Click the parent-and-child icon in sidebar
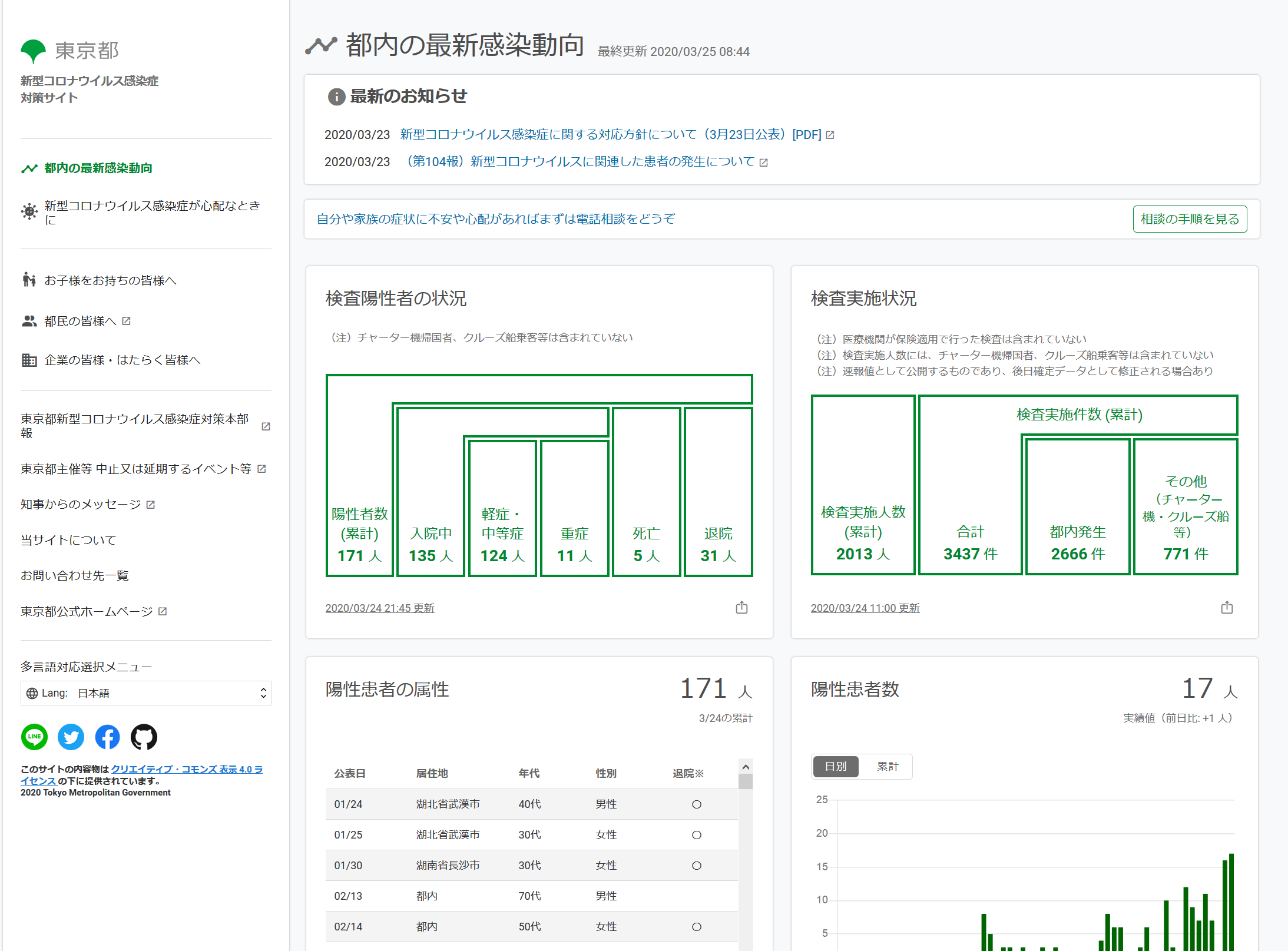The image size is (1288, 951). click(29, 280)
